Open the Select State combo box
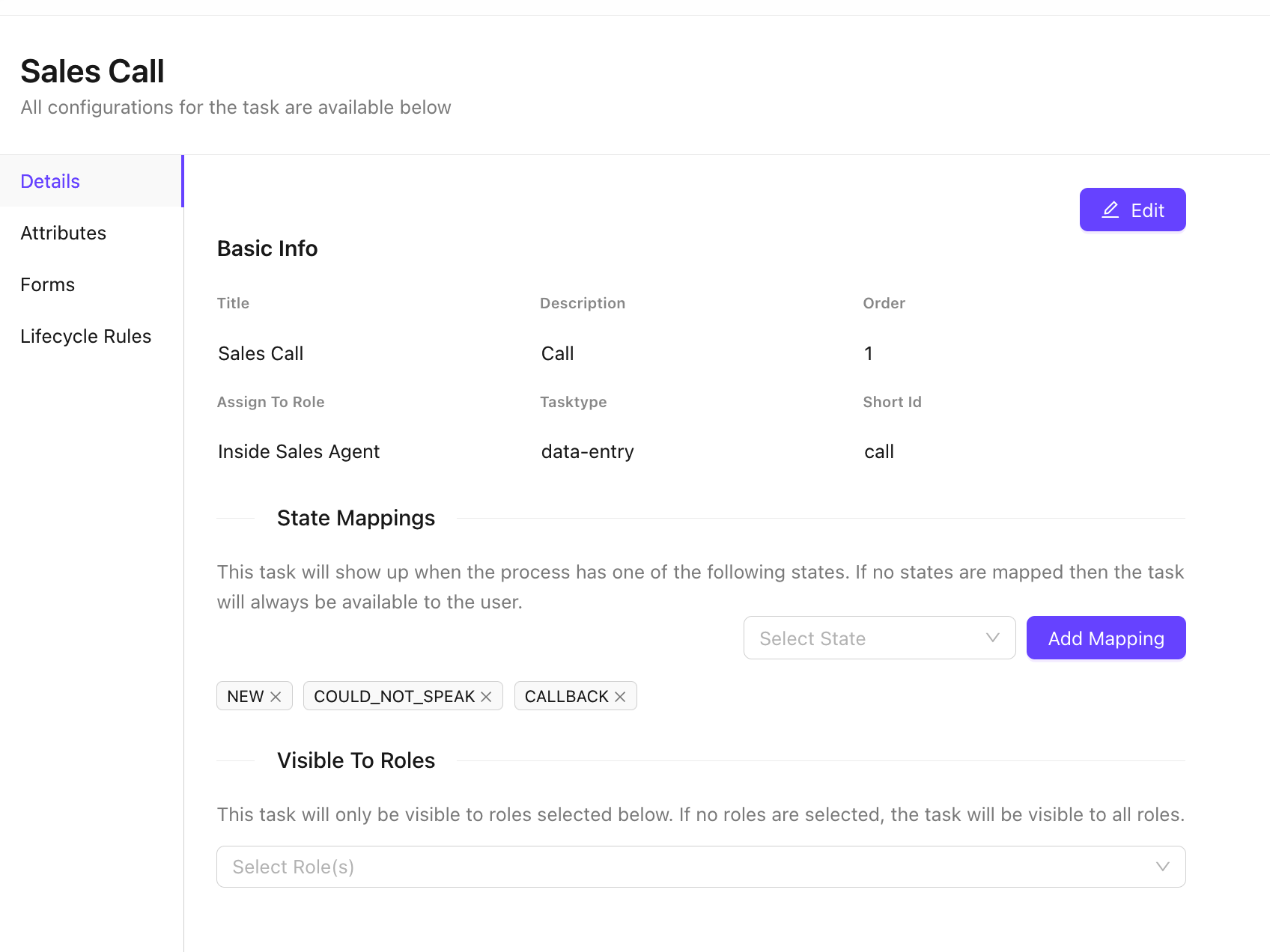Viewport: 1270px width, 952px height. tap(869, 638)
